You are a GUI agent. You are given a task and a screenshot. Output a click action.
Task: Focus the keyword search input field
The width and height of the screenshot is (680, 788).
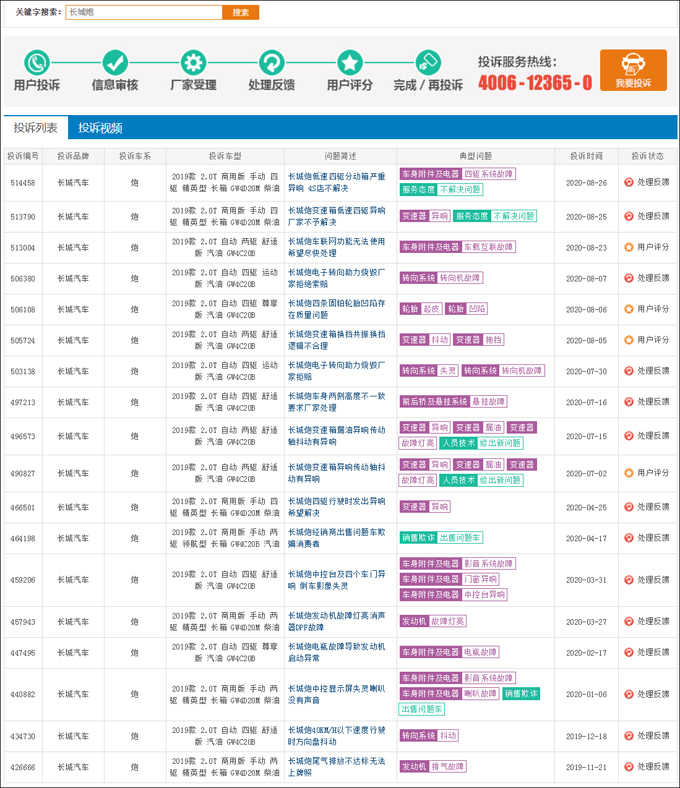click(x=144, y=12)
